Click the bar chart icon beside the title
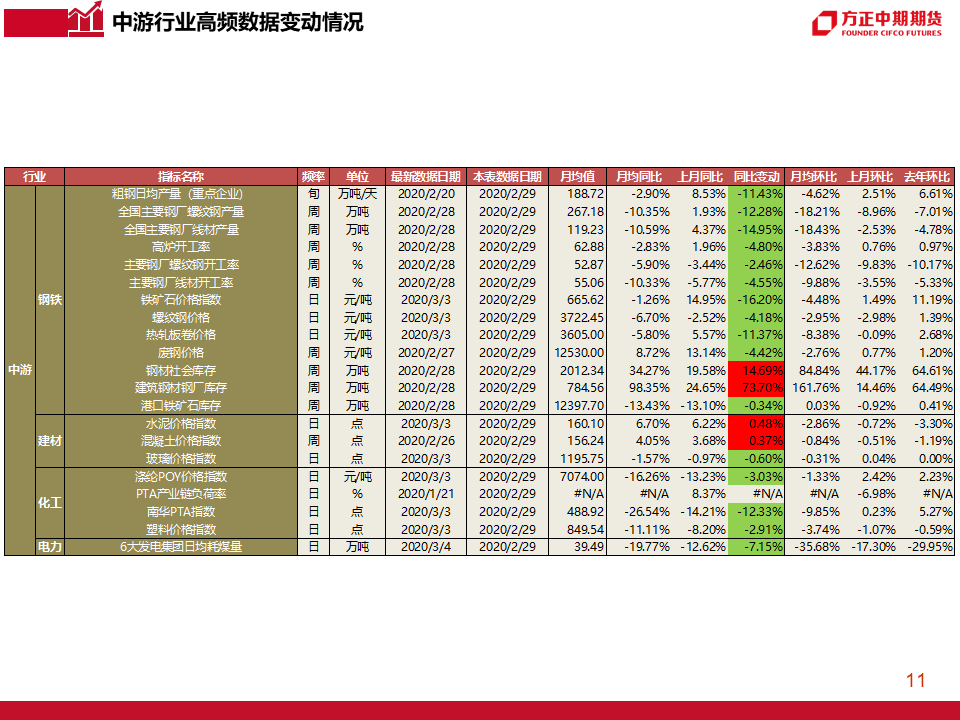 click(x=84, y=19)
